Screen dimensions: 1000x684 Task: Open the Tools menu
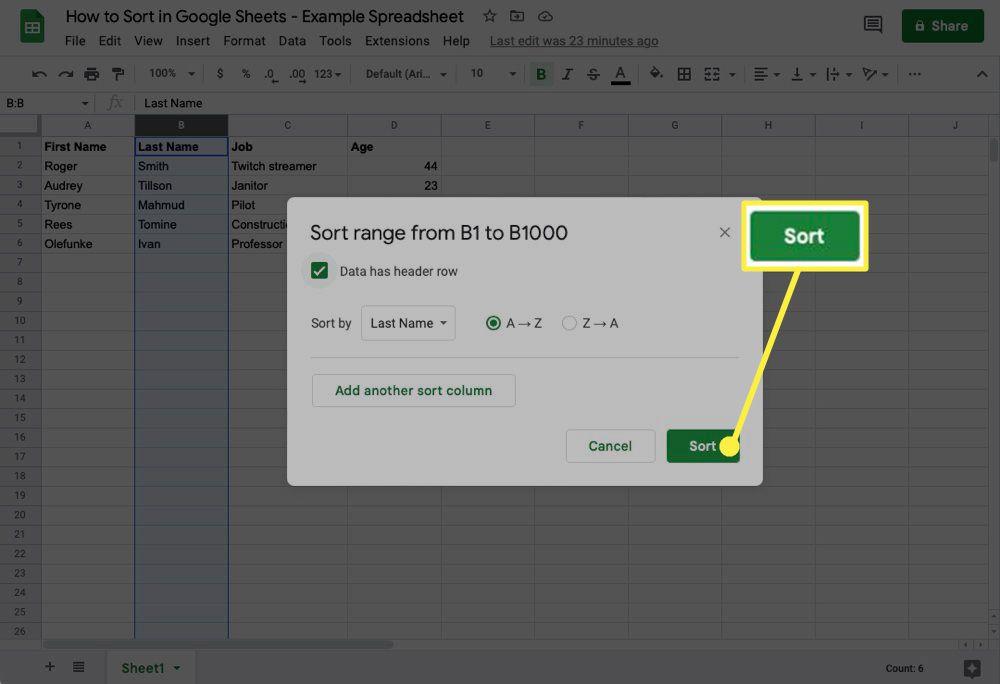point(335,41)
